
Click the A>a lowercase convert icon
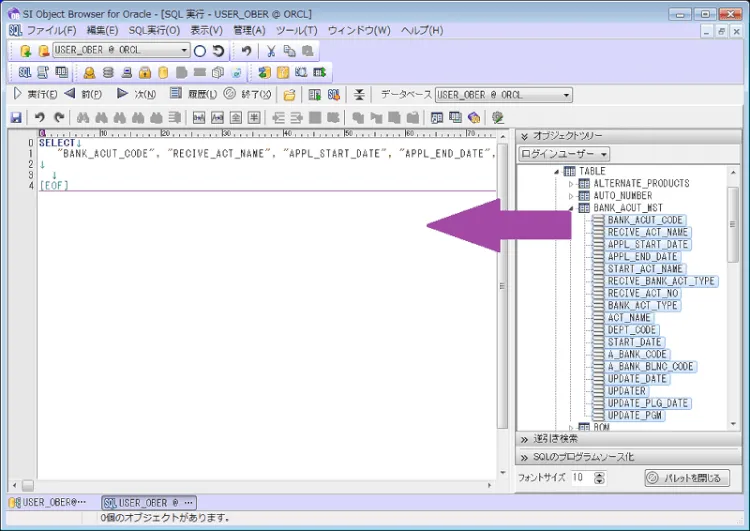[217, 118]
